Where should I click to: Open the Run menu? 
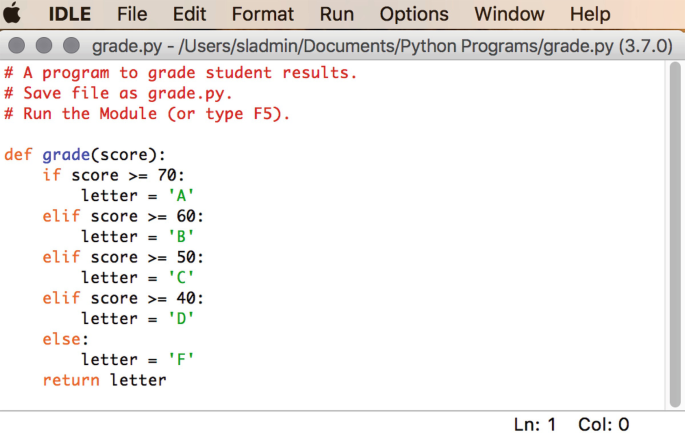click(336, 14)
